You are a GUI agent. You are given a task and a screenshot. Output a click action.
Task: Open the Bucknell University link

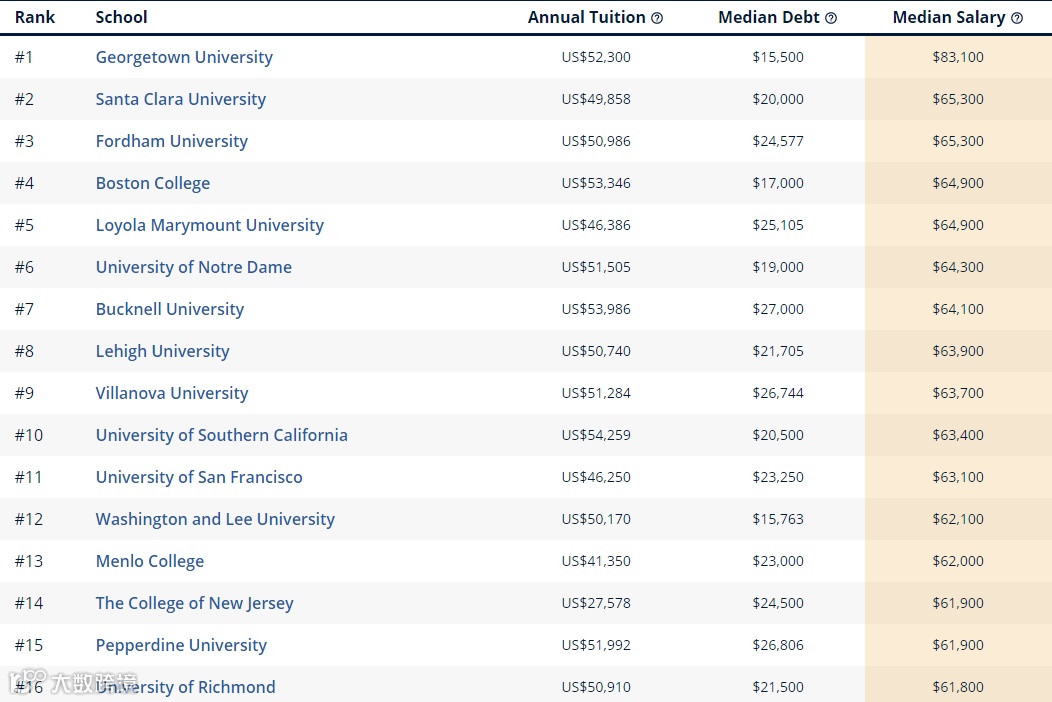pyautogui.click(x=170, y=309)
